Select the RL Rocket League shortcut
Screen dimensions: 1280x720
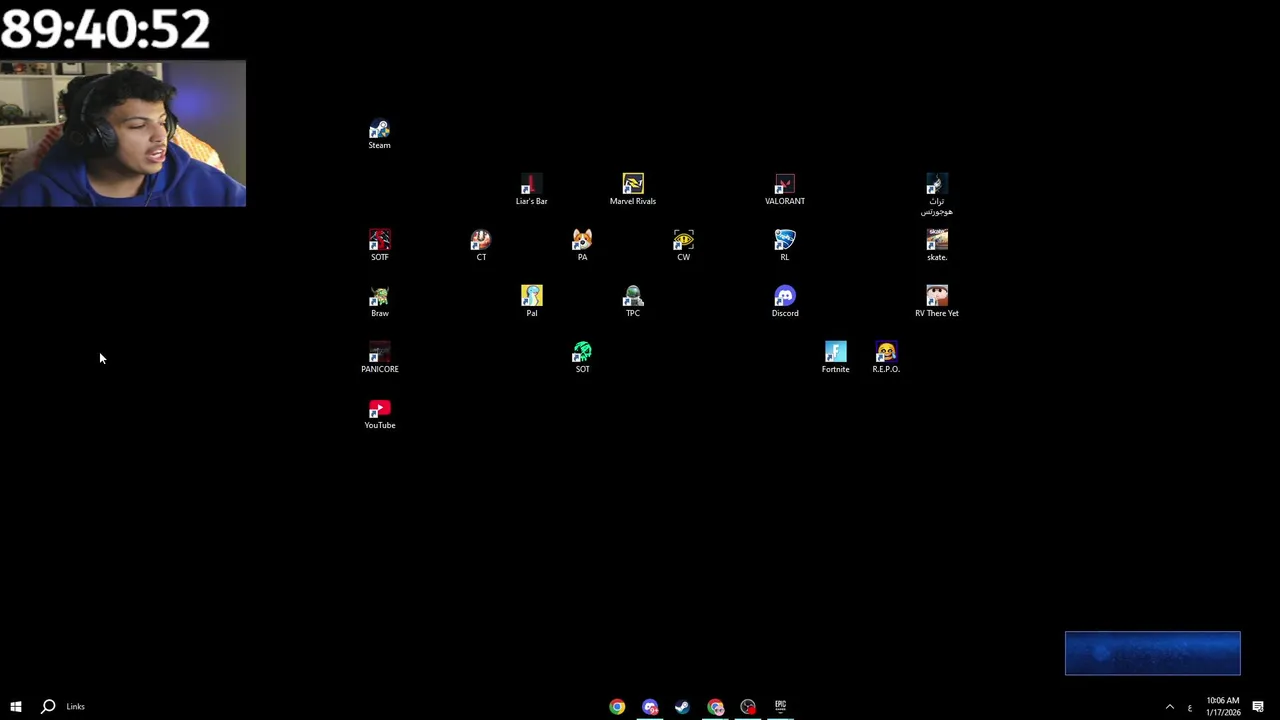(785, 246)
